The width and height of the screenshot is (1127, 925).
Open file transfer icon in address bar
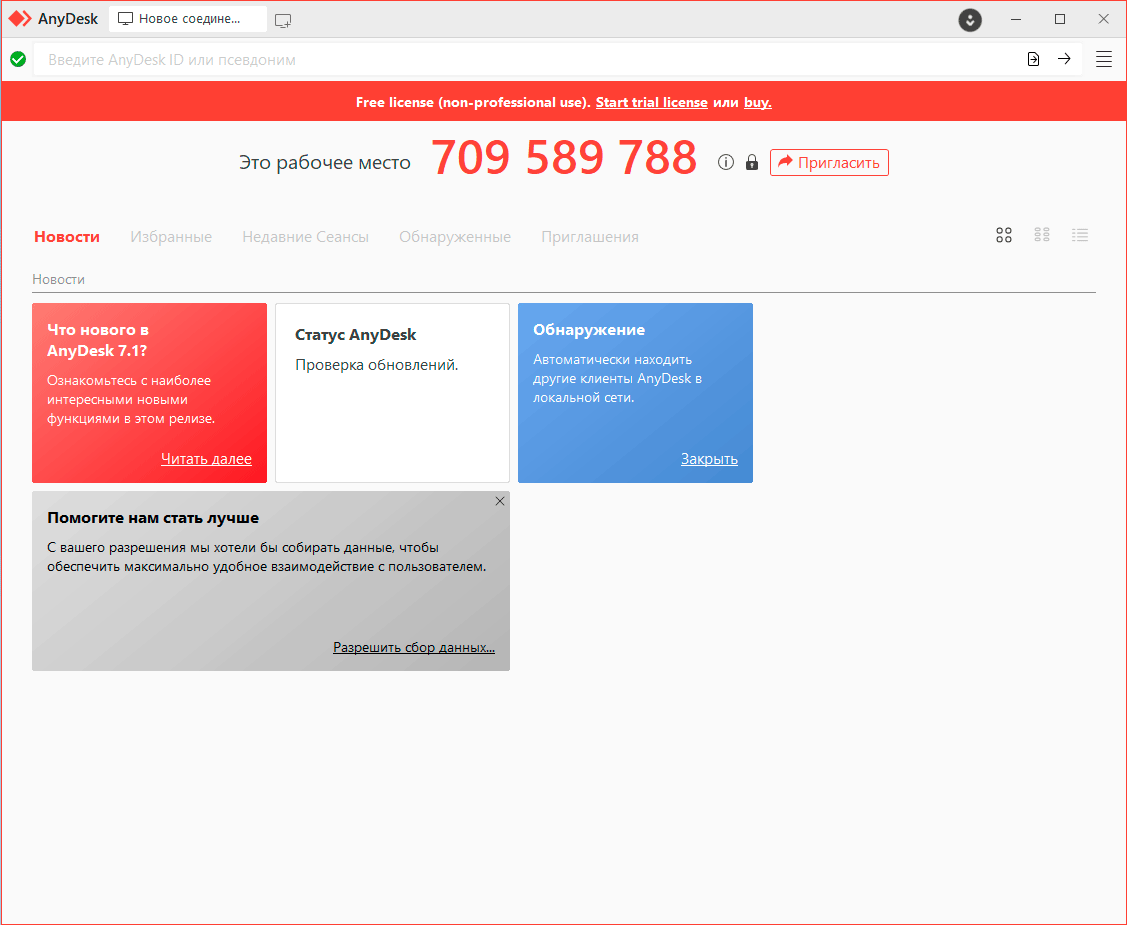(x=1033, y=59)
